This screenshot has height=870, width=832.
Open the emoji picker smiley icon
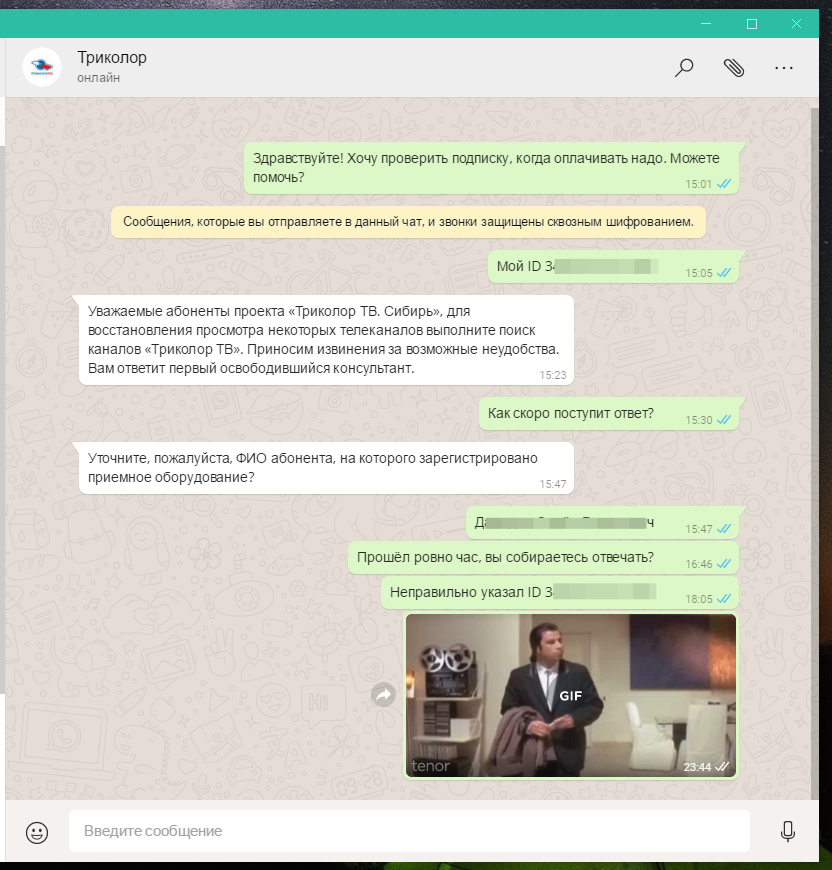(37, 832)
